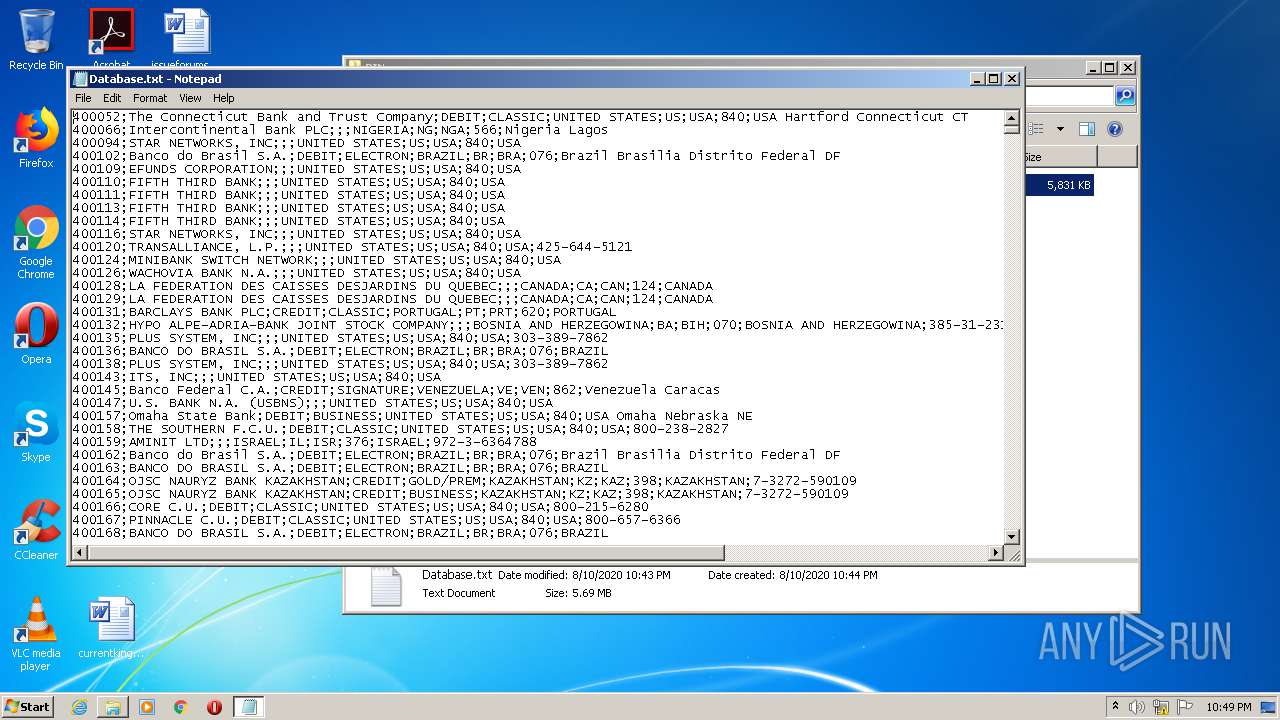Open the CCleaner desktop icon
Image resolution: width=1280 pixels, height=720 pixels.
(x=36, y=530)
